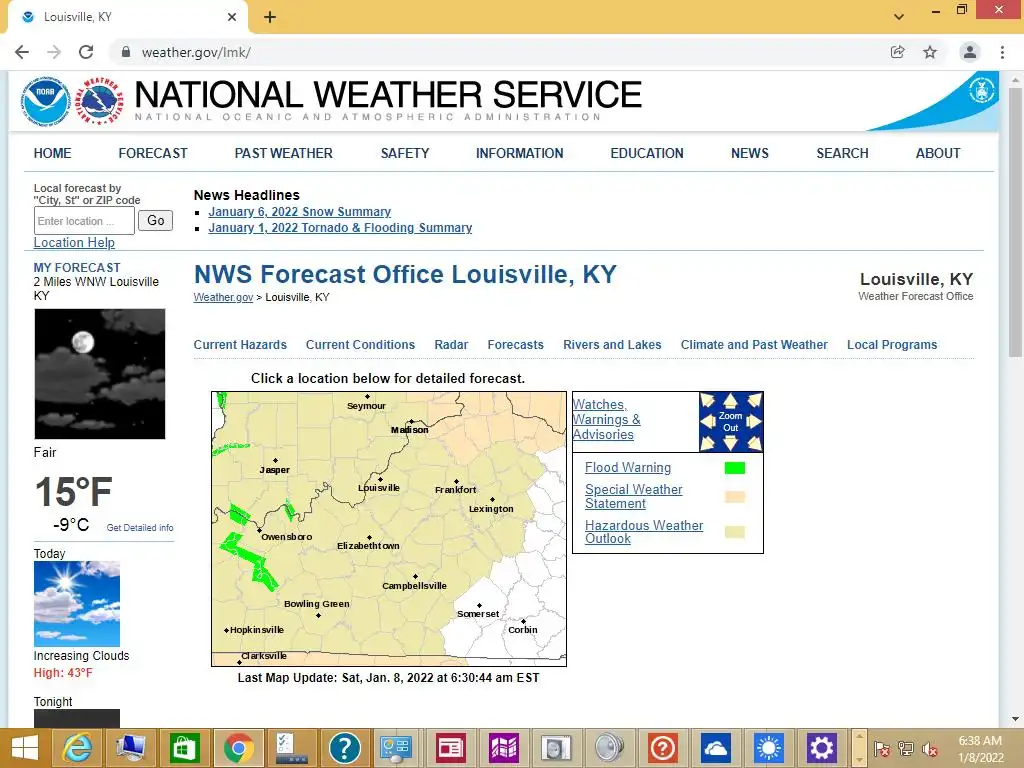
Task: Open the Action Center flag in system tray
Action: click(882, 749)
